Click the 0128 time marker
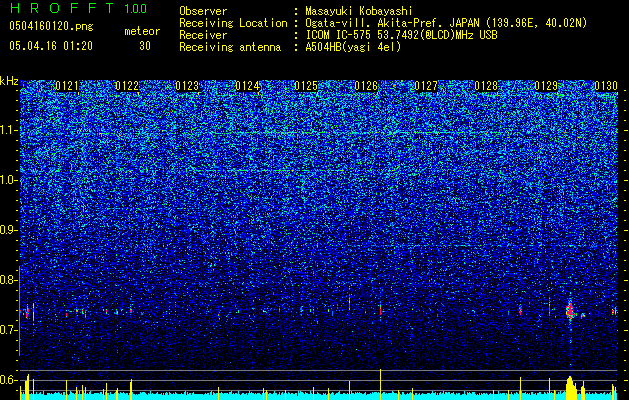Viewport: 629px width, 400px height. coord(486,86)
